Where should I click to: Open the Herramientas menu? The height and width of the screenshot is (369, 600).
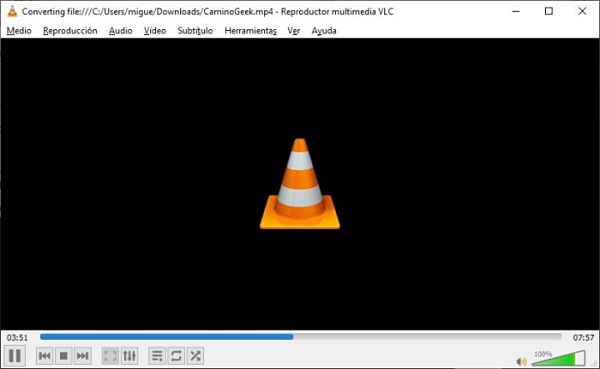[251, 31]
